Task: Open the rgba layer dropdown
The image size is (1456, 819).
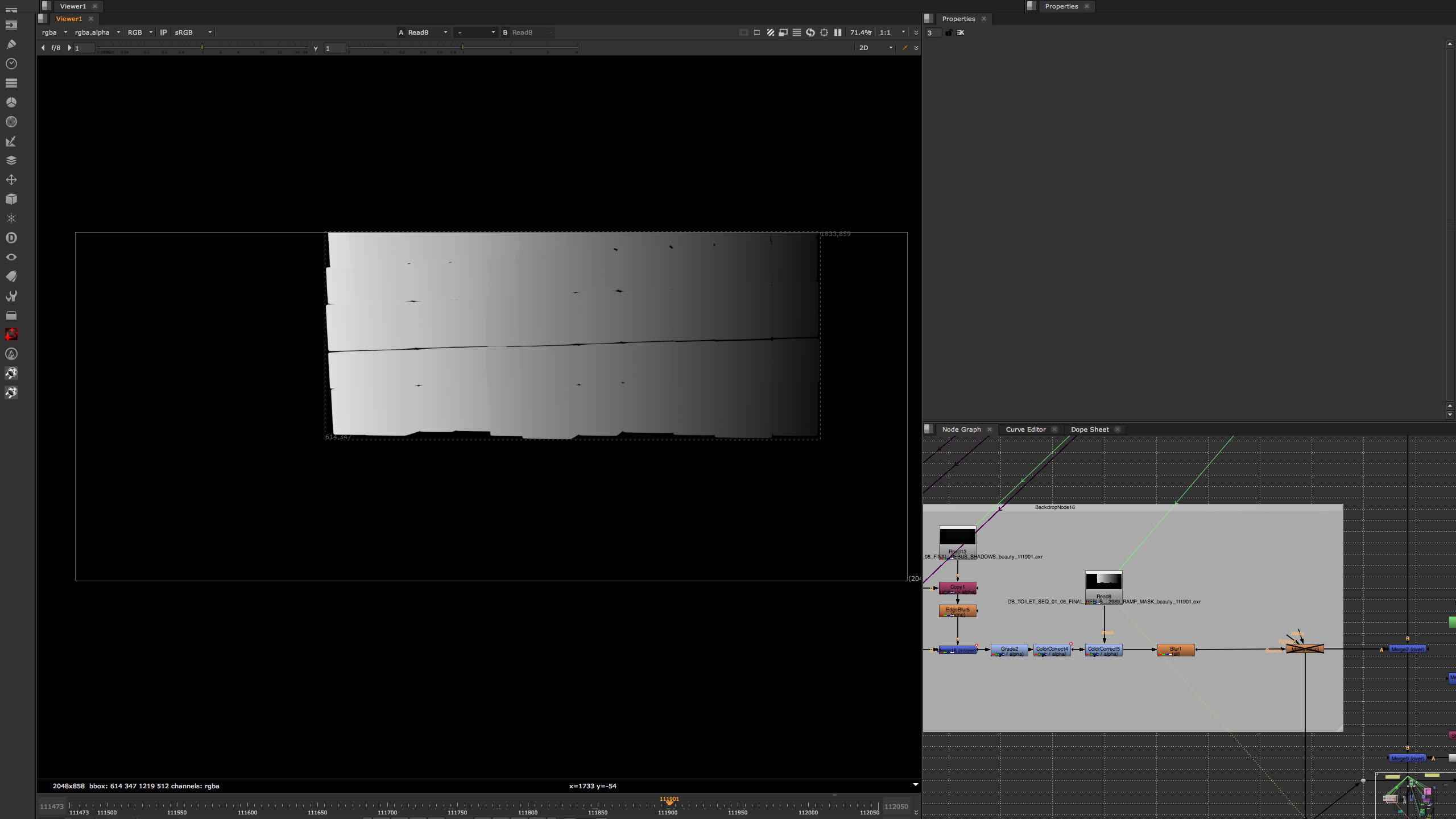Action: click(x=55, y=32)
